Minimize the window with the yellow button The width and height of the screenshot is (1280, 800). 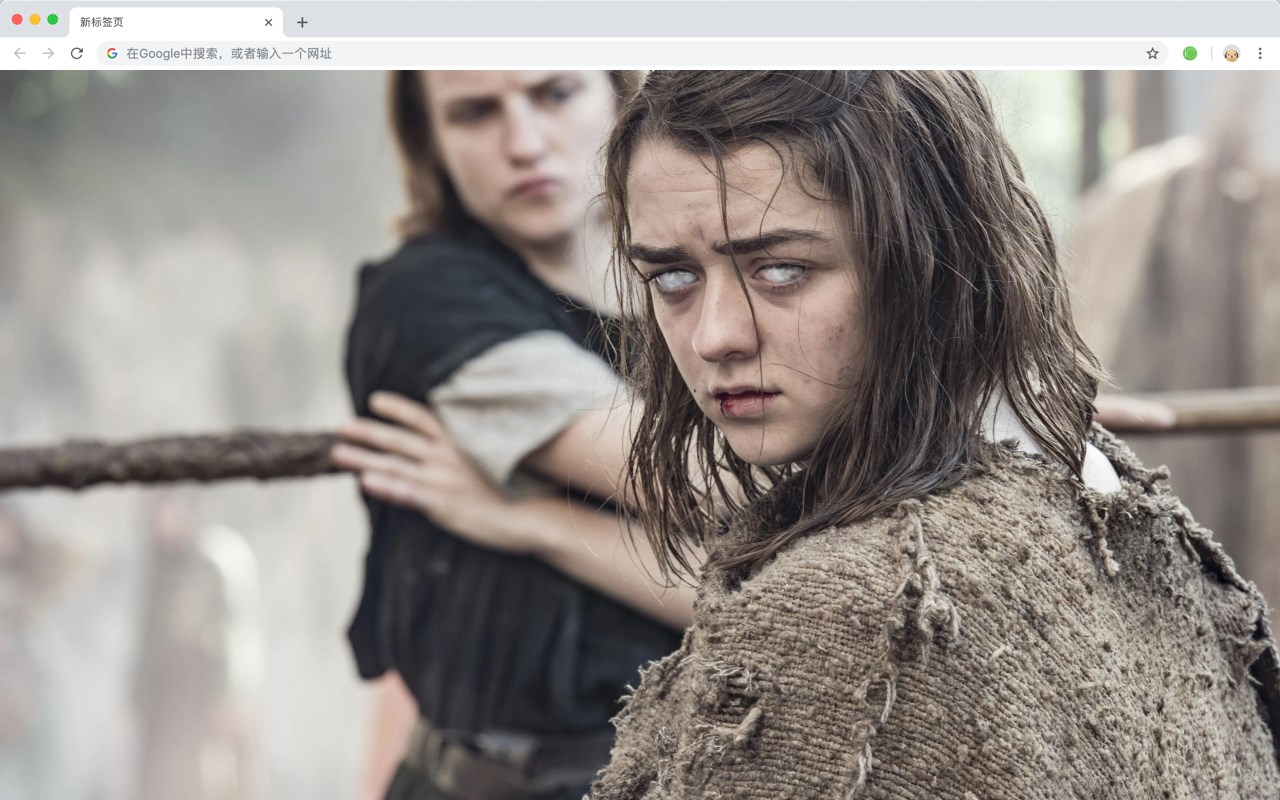coord(35,19)
